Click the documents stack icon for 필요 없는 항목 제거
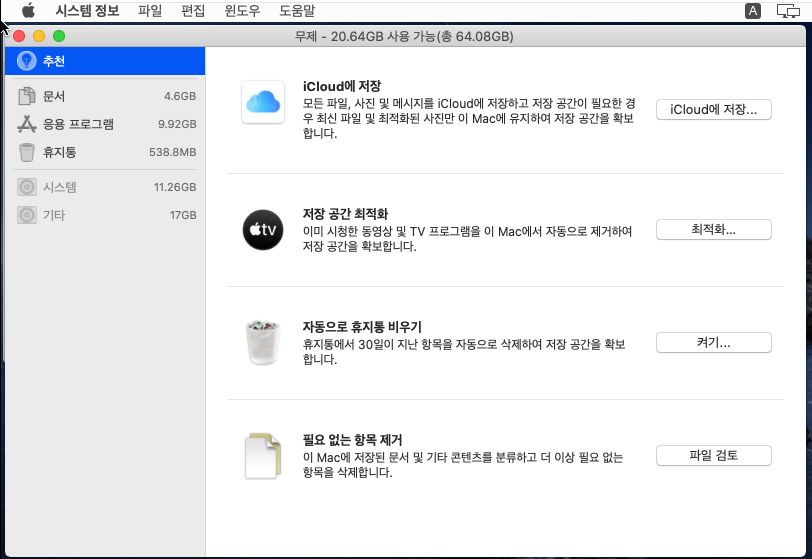The width and height of the screenshot is (812, 559). 264,456
